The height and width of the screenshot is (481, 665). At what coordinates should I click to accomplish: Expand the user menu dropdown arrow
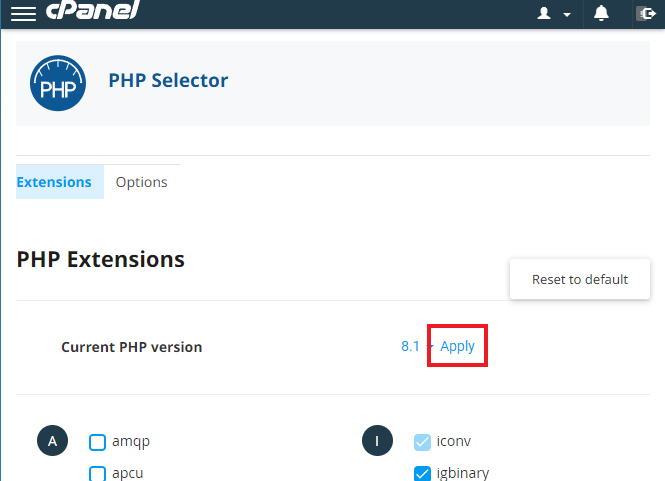[x=567, y=14]
